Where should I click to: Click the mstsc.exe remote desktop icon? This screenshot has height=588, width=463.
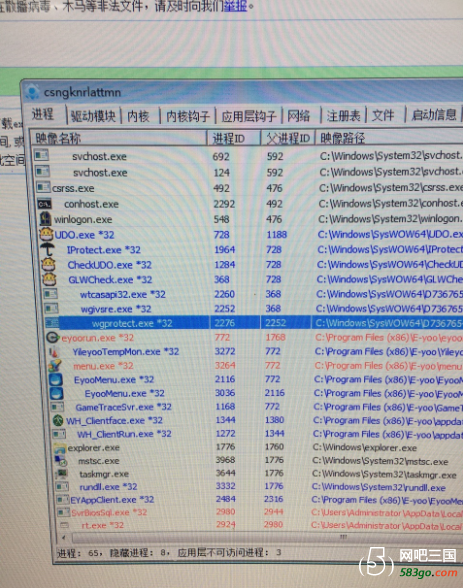click(x=60, y=460)
